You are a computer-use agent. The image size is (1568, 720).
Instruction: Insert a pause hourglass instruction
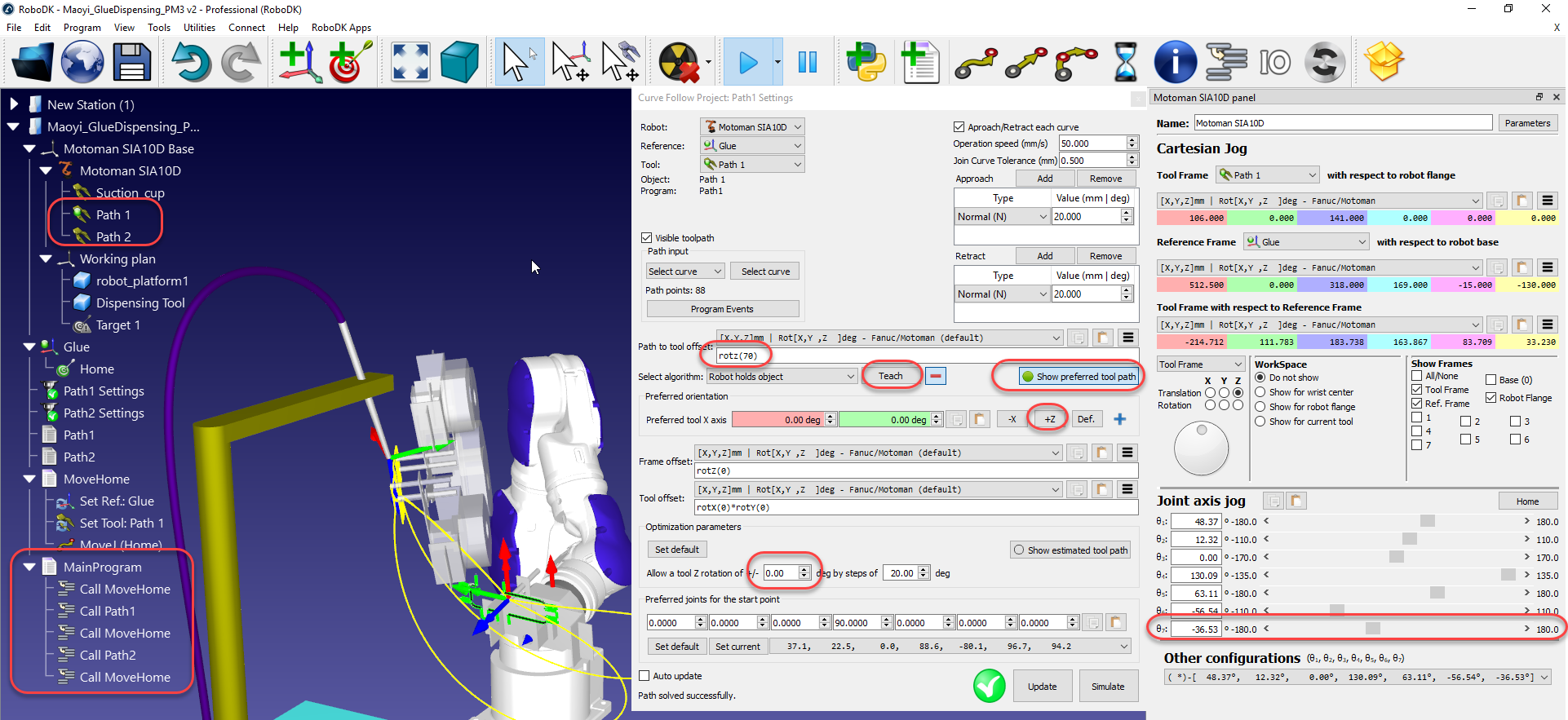coord(1126,62)
